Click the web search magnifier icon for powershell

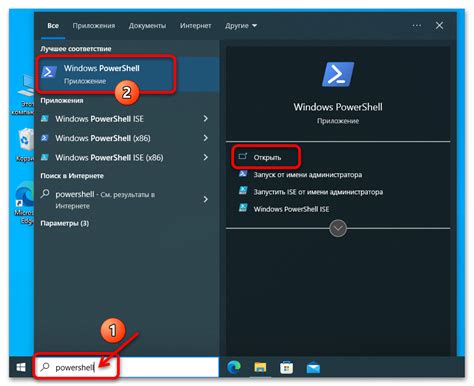[45, 194]
